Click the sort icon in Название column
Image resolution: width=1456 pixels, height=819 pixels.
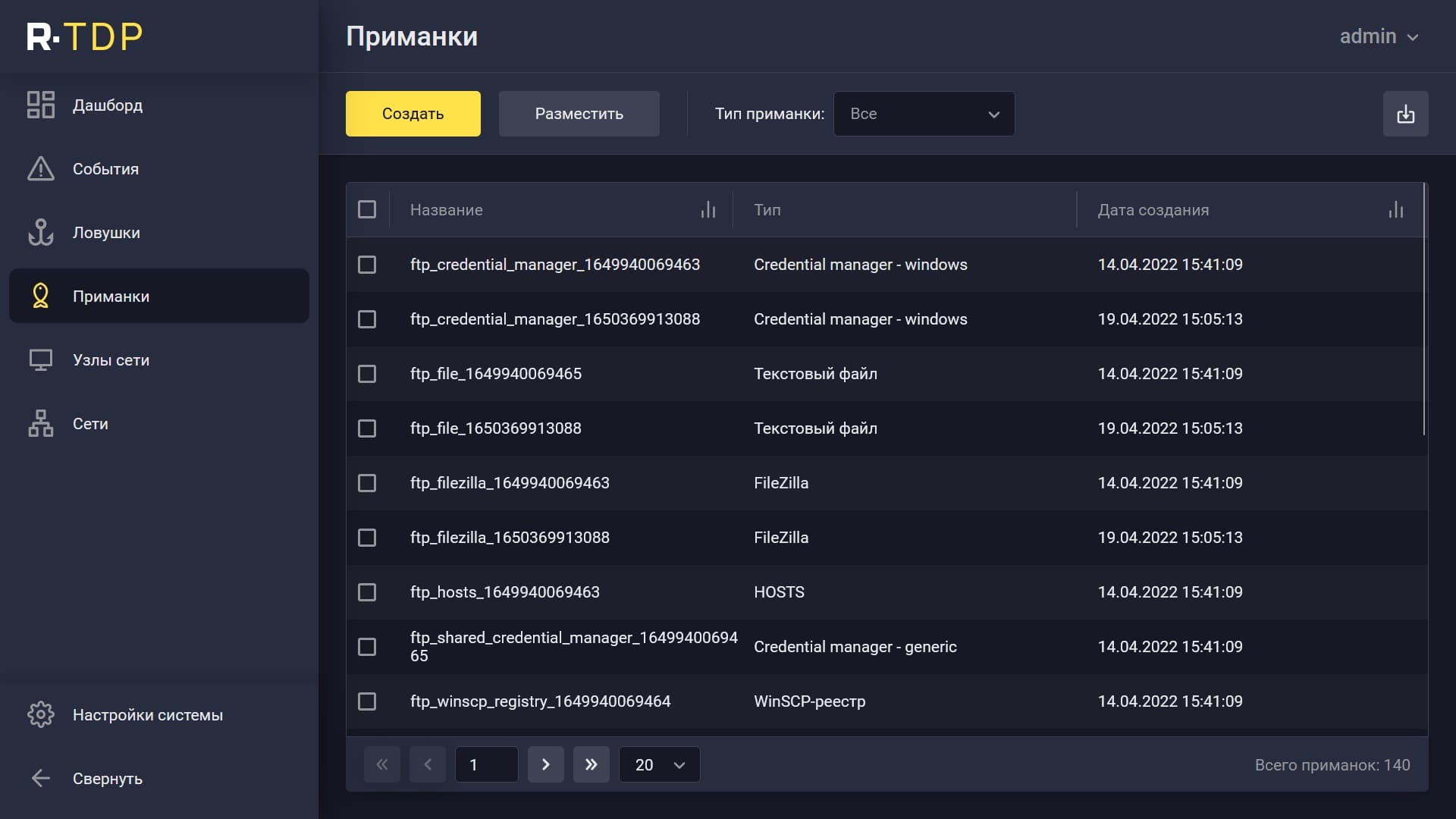pyautogui.click(x=708, y=210)
